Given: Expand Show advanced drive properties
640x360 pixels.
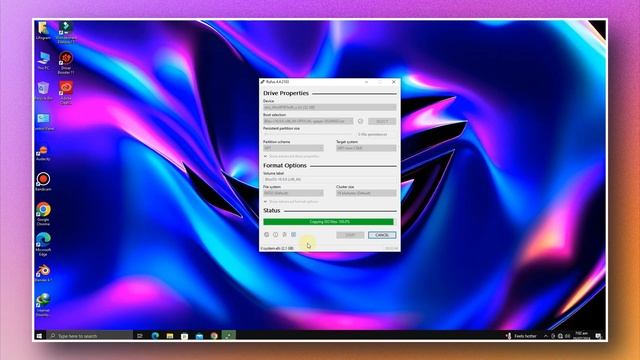Looking at the screenshot, I should 291,156.
